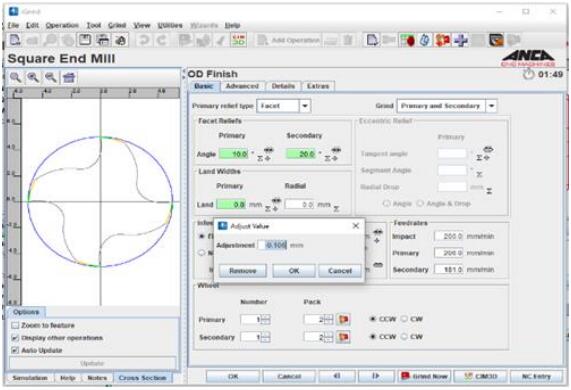Click the Adjustment value input field

point(272,245)
